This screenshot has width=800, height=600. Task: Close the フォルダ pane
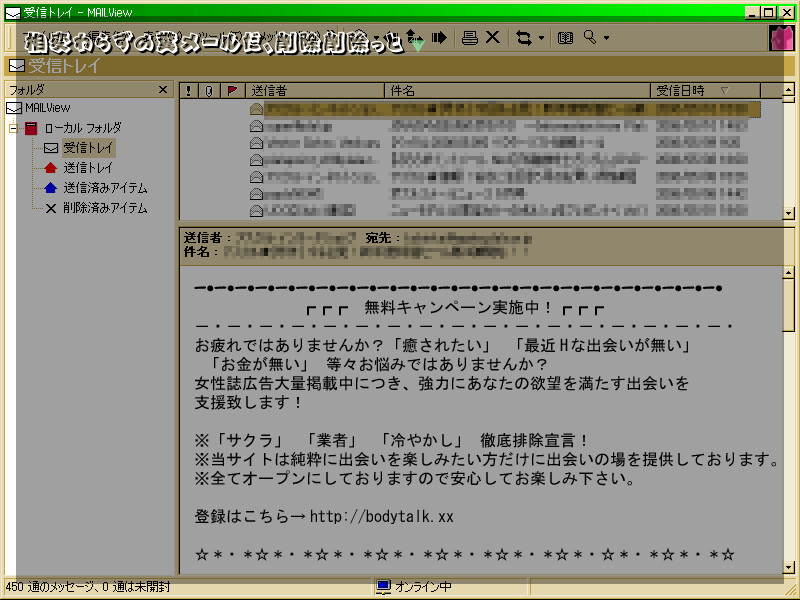tap(163, 90)
